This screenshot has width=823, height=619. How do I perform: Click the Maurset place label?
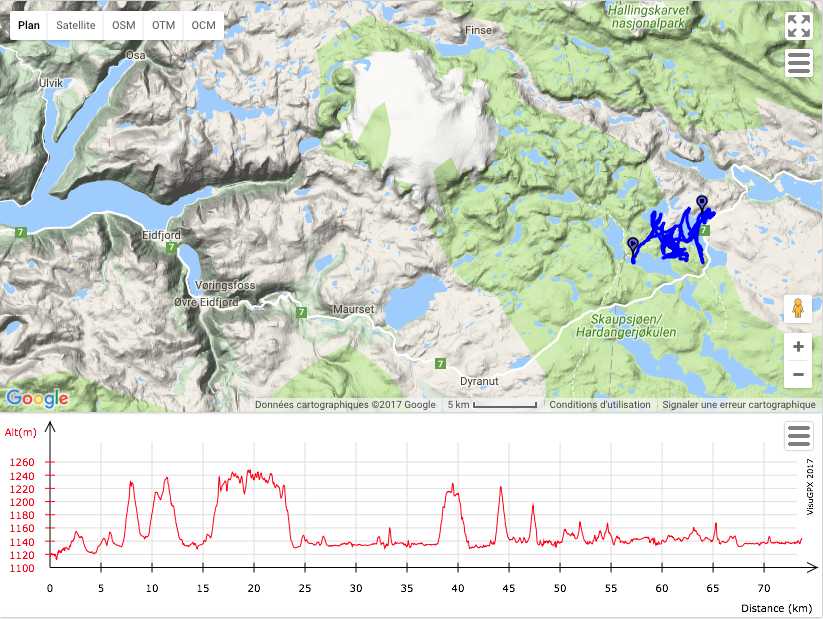tap(354, 309)
